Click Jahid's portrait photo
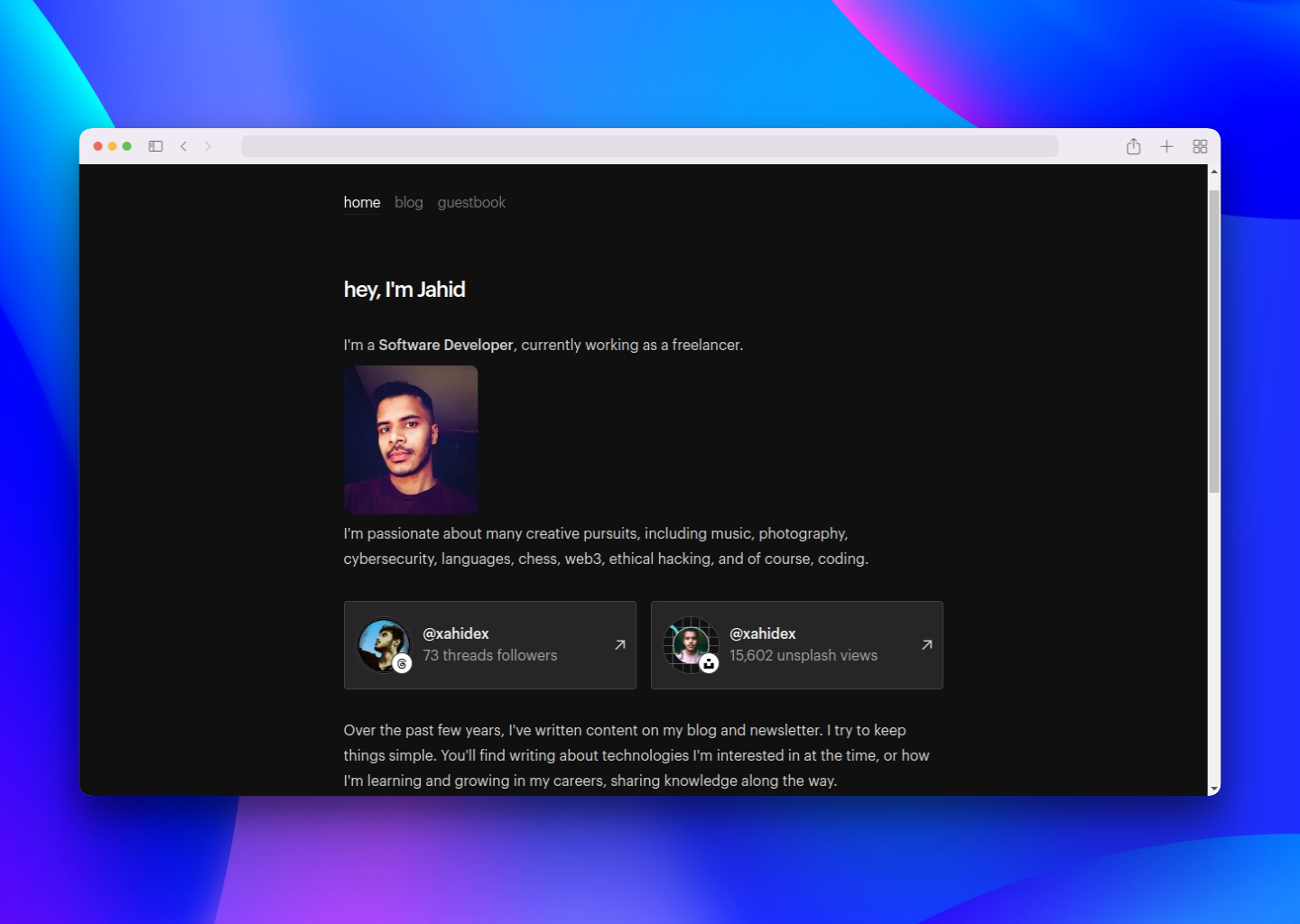 [411, 439]
